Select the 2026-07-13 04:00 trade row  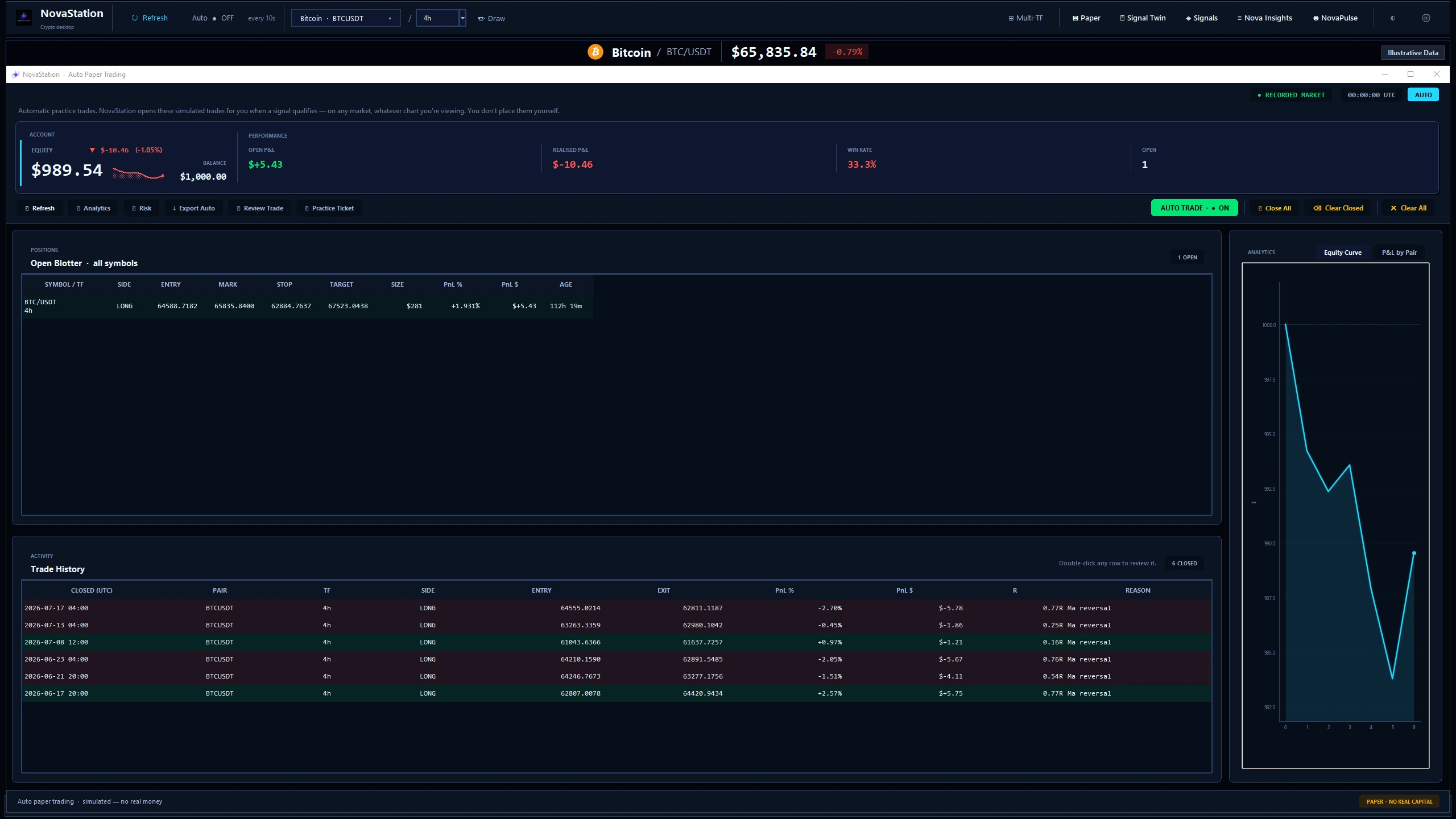(617, 625)
